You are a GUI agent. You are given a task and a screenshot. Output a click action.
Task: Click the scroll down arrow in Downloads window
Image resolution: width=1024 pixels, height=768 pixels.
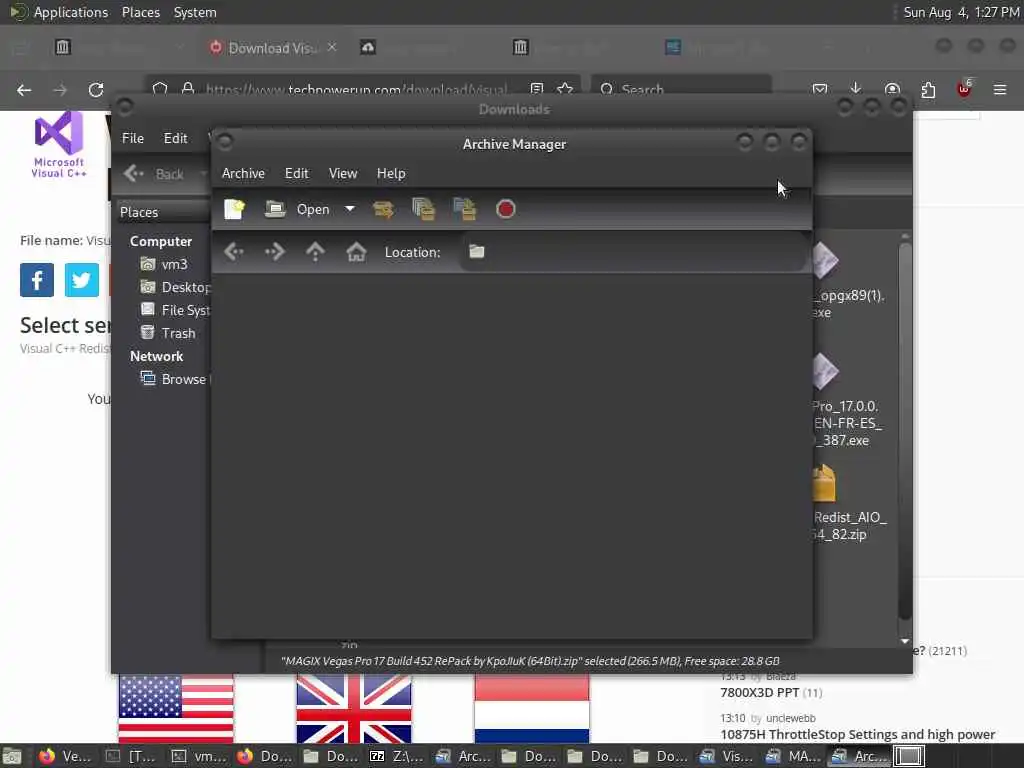(x=905, y=641)
